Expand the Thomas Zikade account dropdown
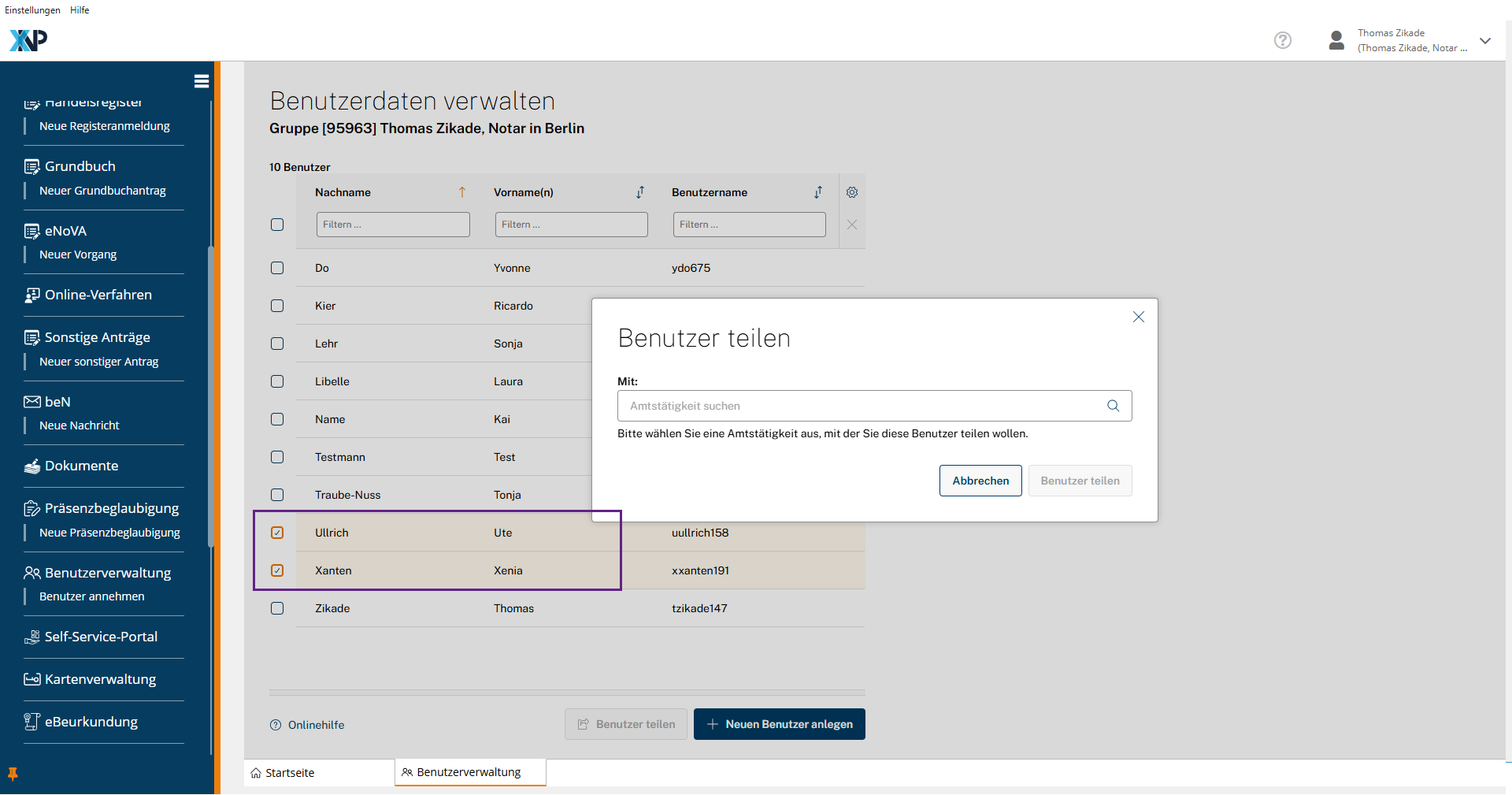 click(1484, 41)
